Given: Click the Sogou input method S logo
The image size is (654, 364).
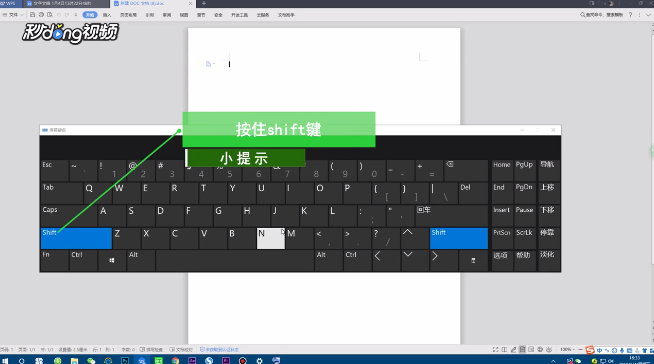Looking at the screenshot, I should pos(590,350).
